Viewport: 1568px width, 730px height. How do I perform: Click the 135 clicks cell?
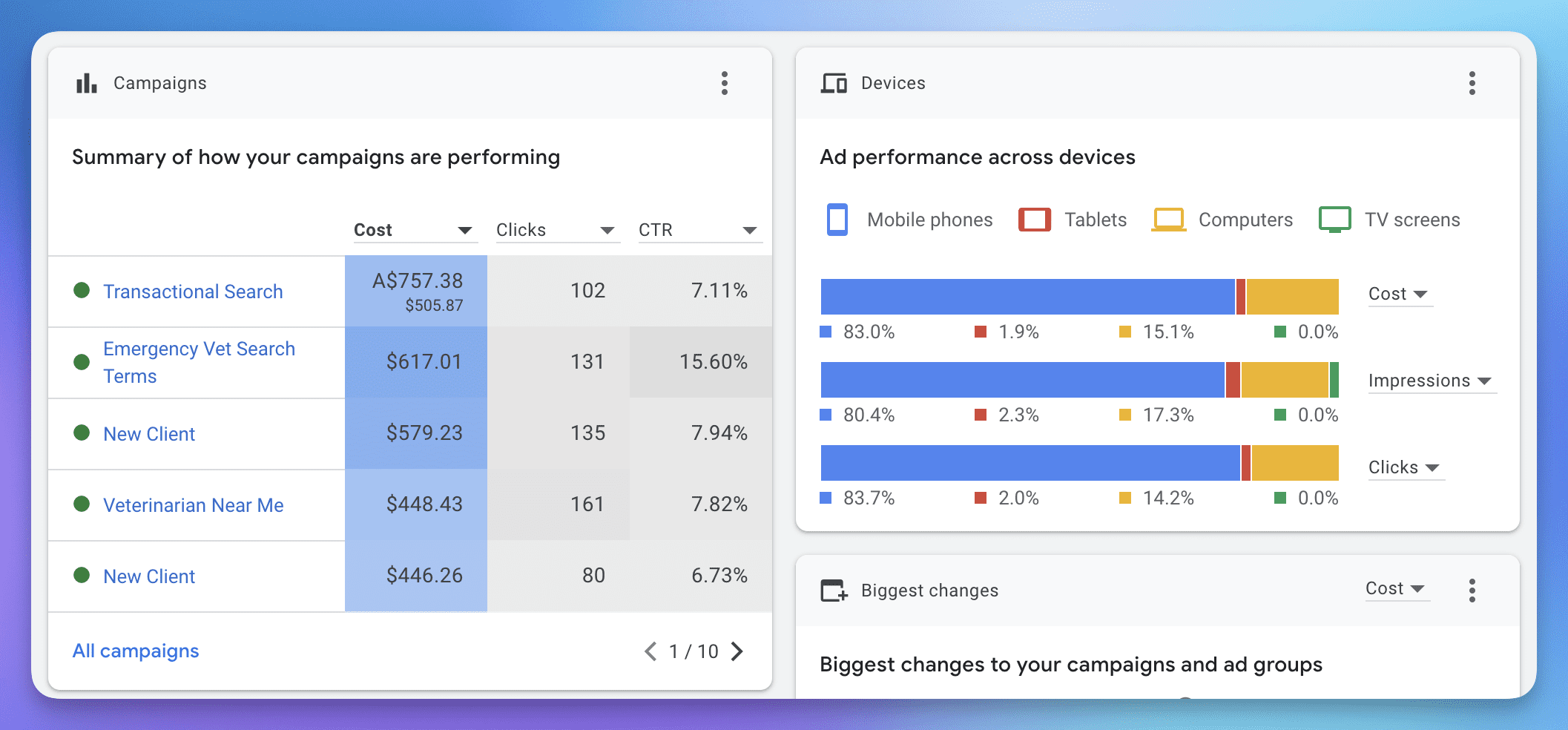click(x=559, y=433)
